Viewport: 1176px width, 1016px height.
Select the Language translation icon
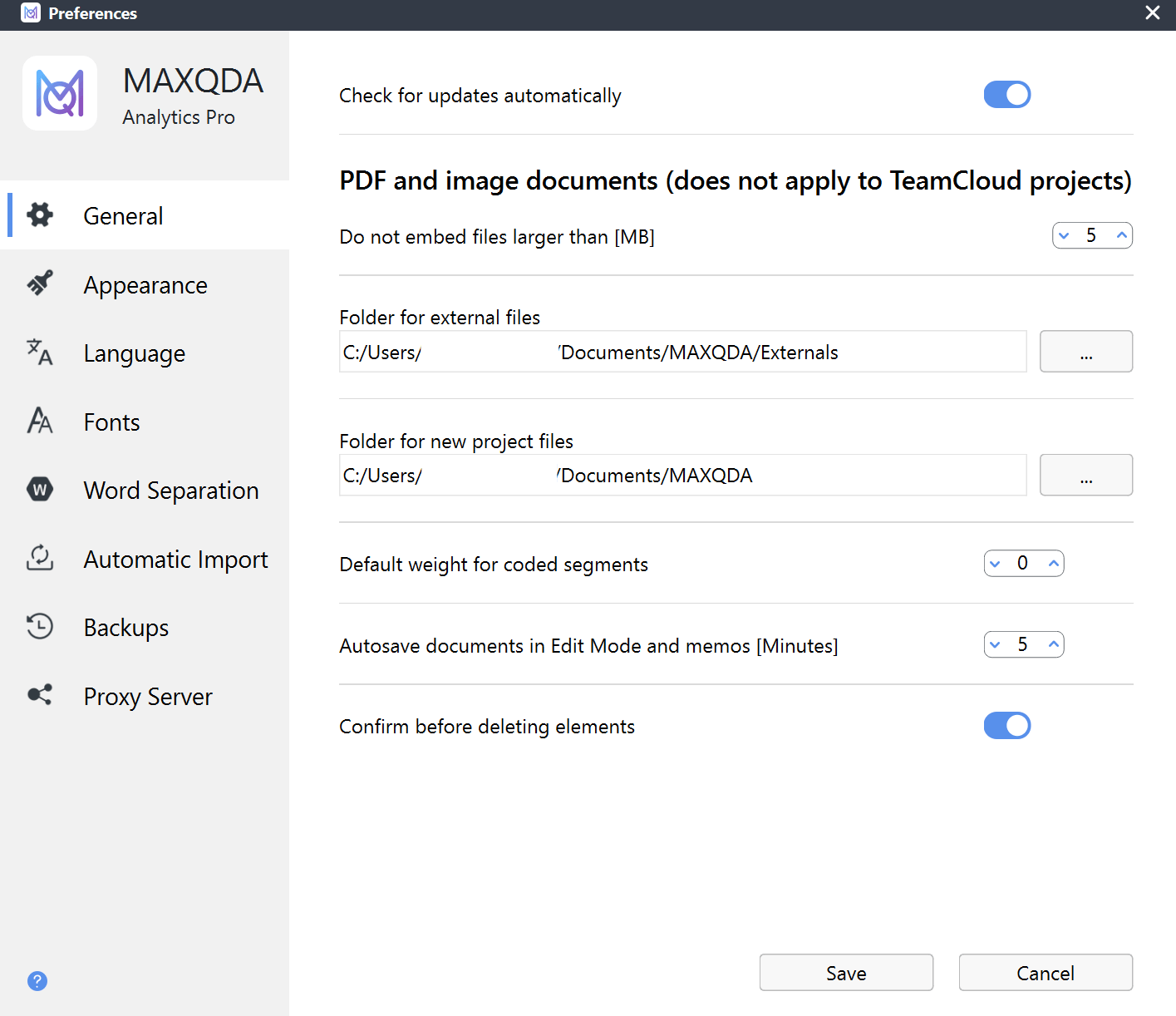(x=39, y=353)
